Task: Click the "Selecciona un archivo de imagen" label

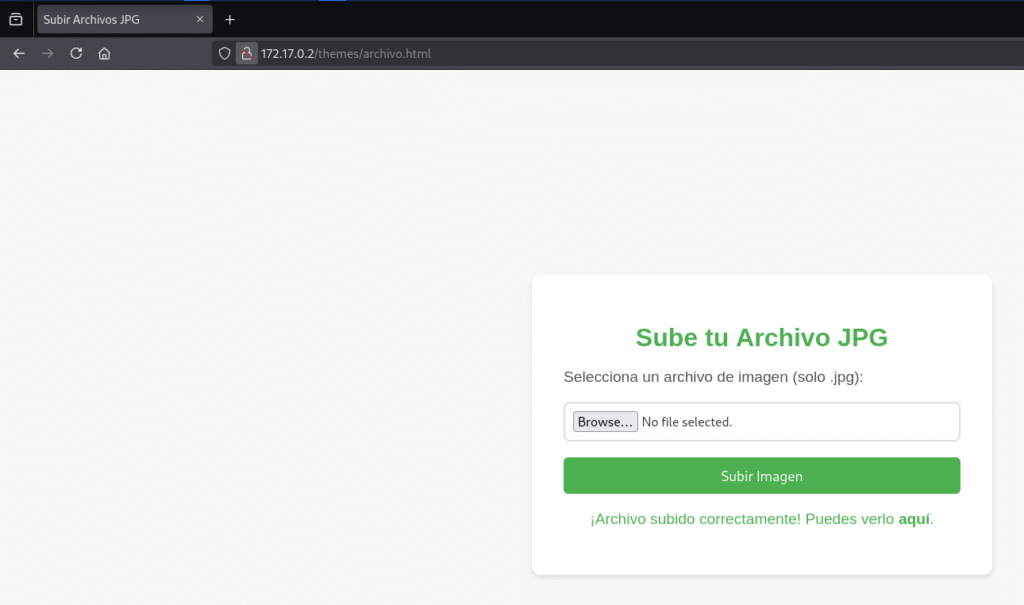Action: [712, 377]
